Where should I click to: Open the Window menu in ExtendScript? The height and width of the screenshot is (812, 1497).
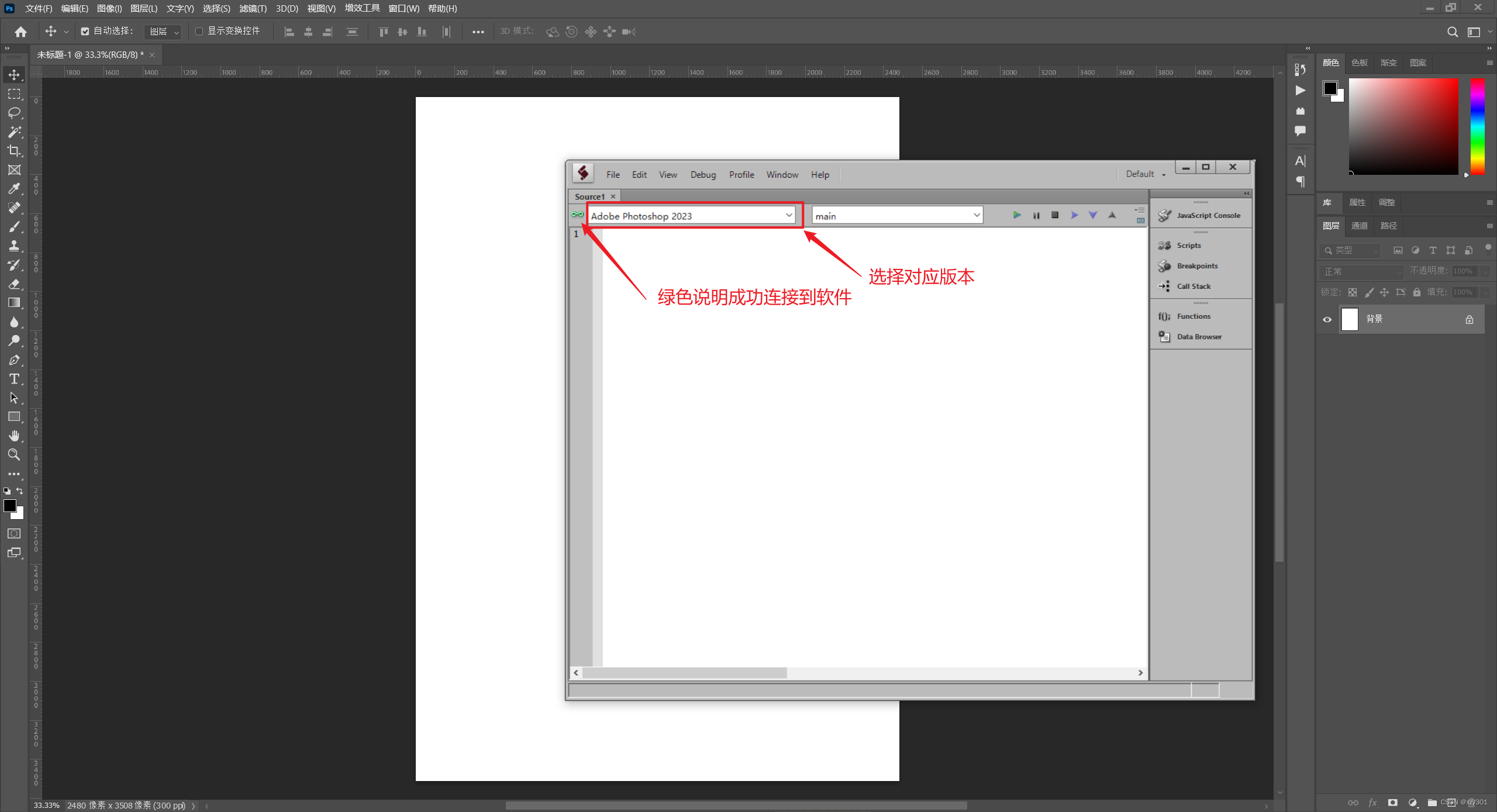click(782, 173)
